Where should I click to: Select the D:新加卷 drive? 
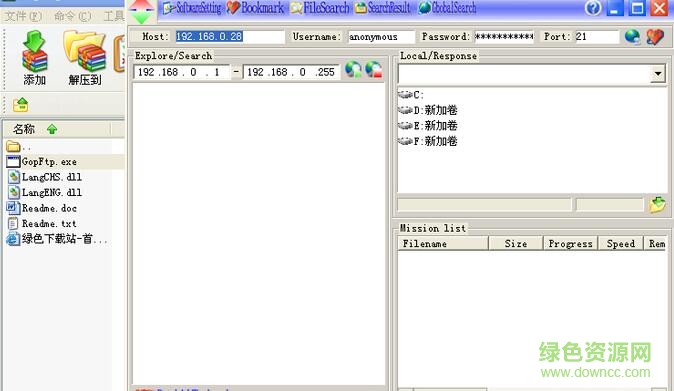click(x=428, y=110)
